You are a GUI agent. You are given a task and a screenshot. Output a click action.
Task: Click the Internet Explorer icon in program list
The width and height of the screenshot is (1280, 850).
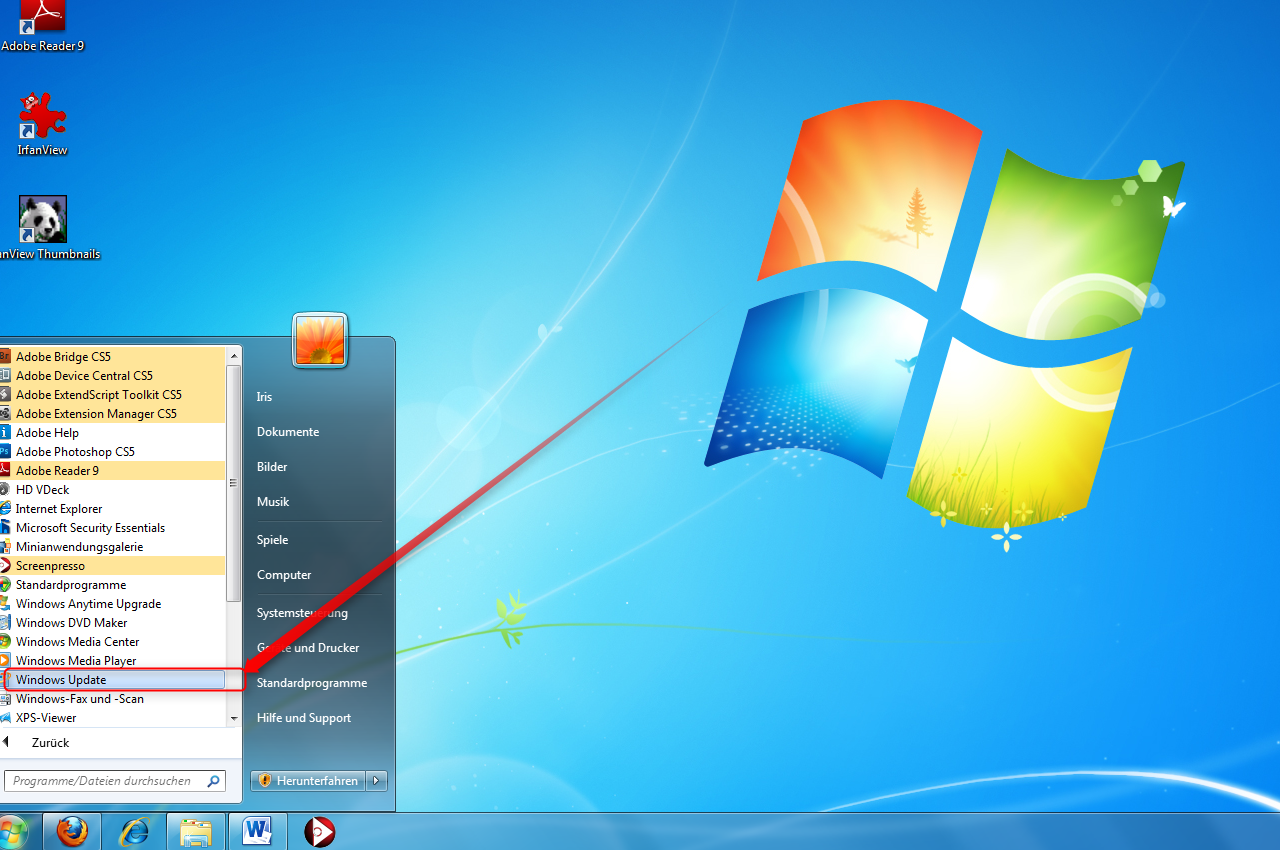pyautogui.click(x=5, y=508)
